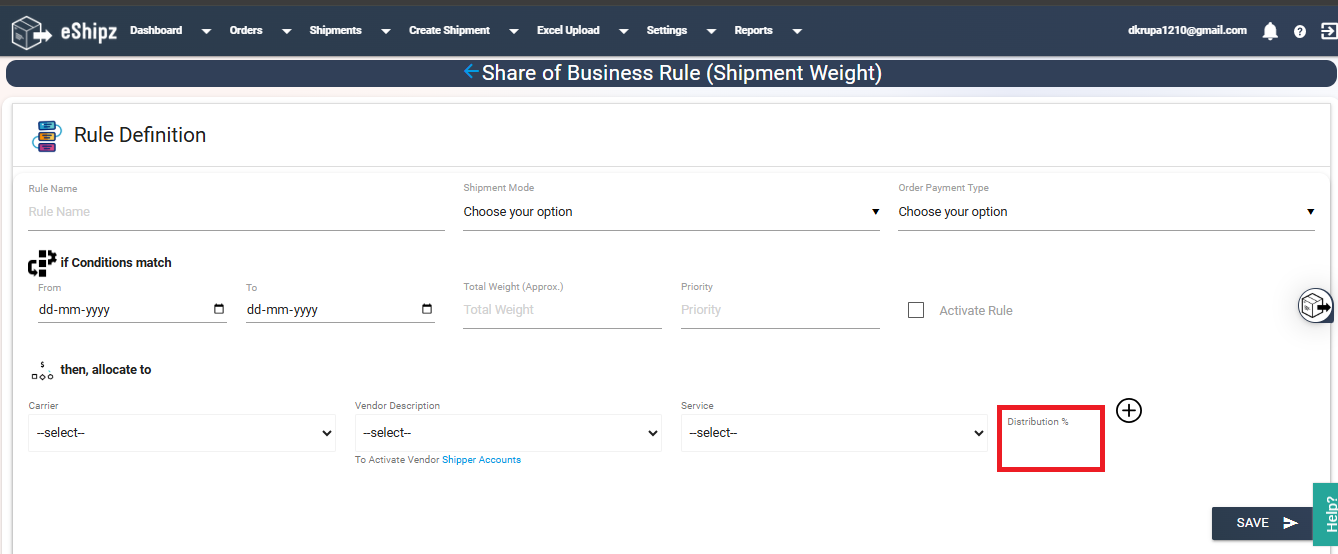Viewport: 1338px width, 554px height.
Task: Focus the Rule Name input field
Action: pos(236,212)
